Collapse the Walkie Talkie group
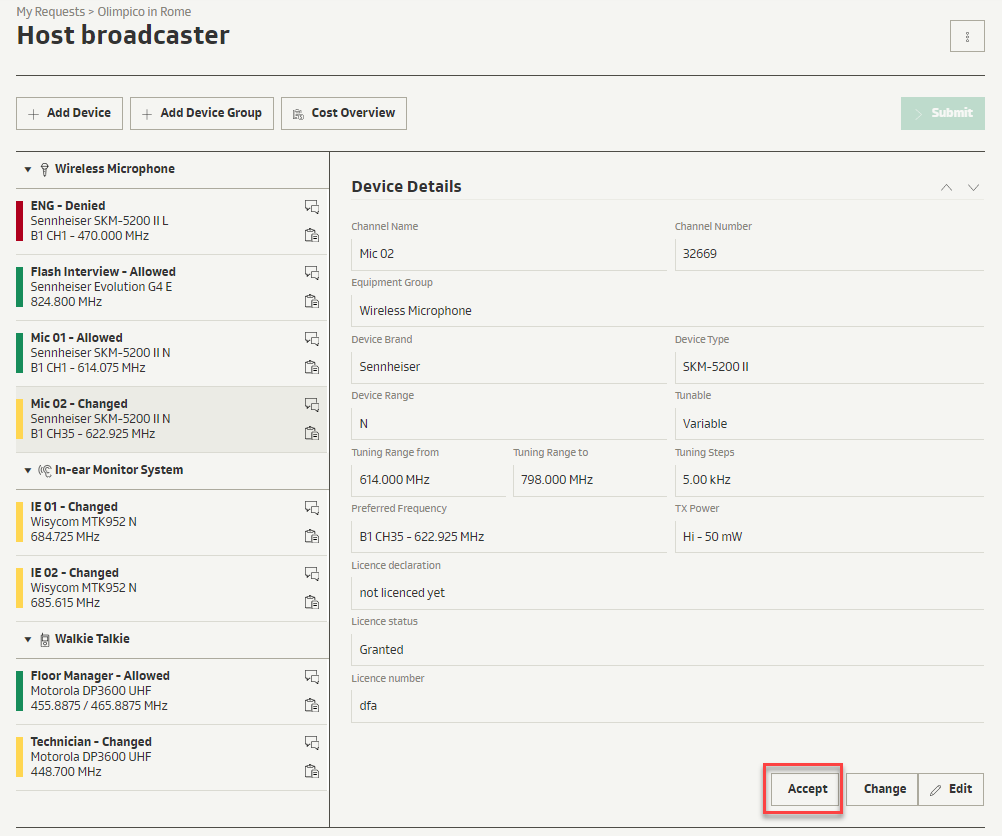Image resolution: width=1002 pixels, height=836 pixels. 28,640
